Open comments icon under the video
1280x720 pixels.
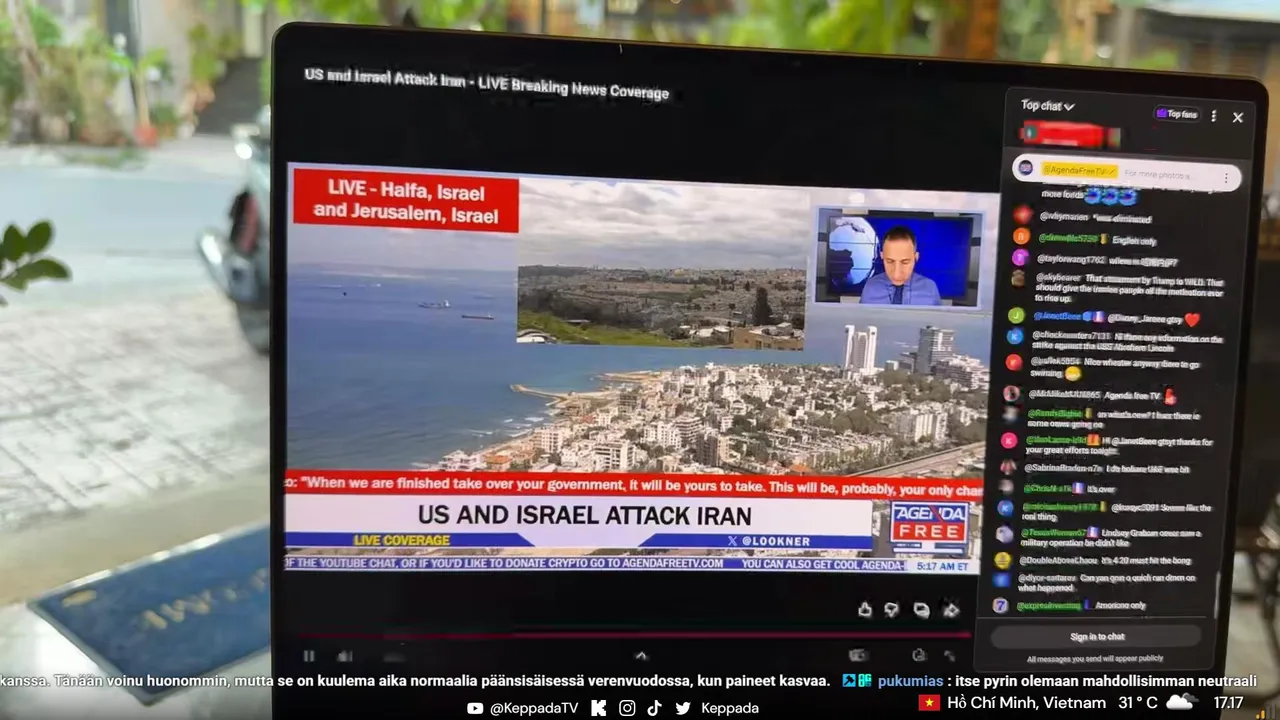pyautogui.click(x=921, y=610)
